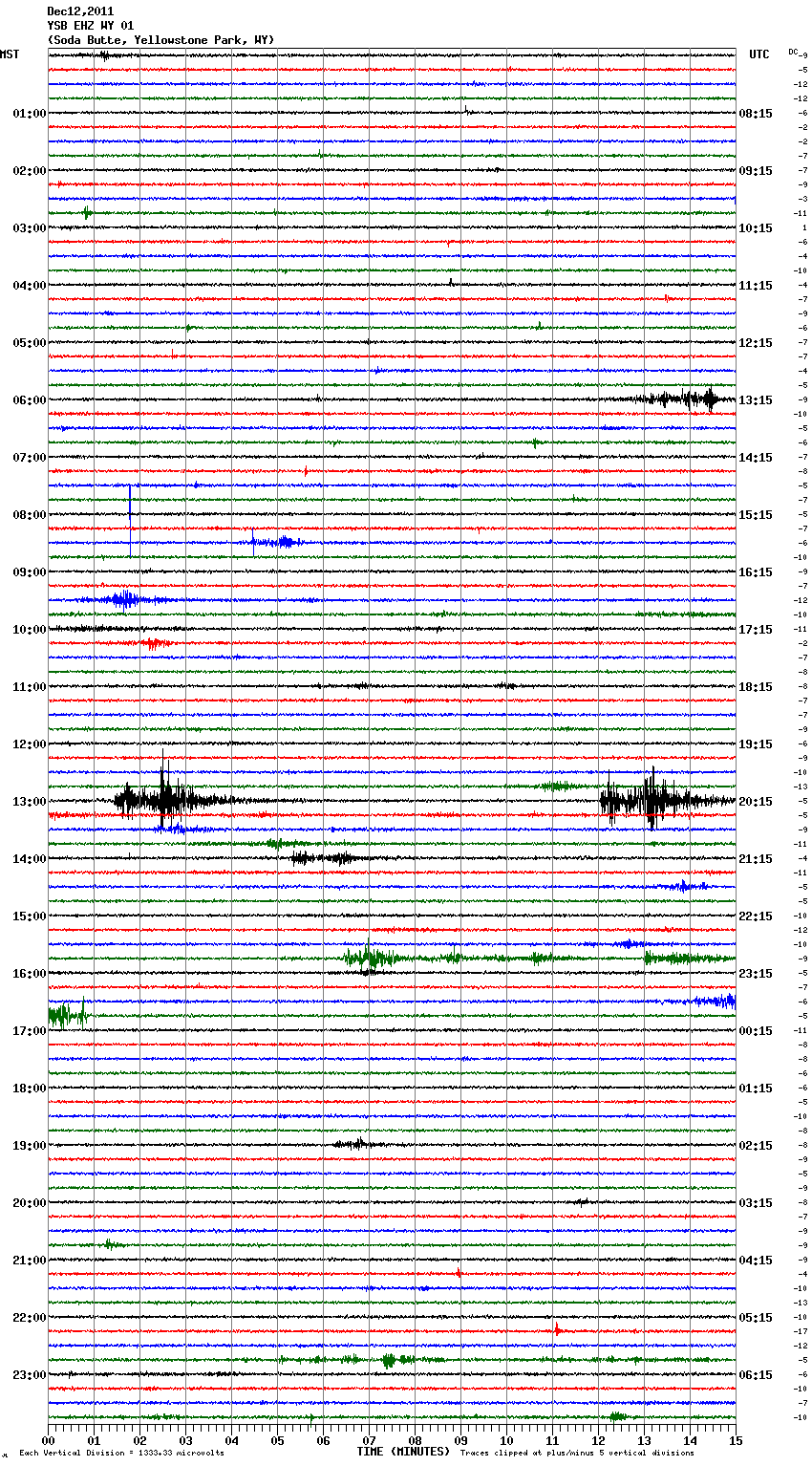Click the '08:00' MST hour label

30,515
